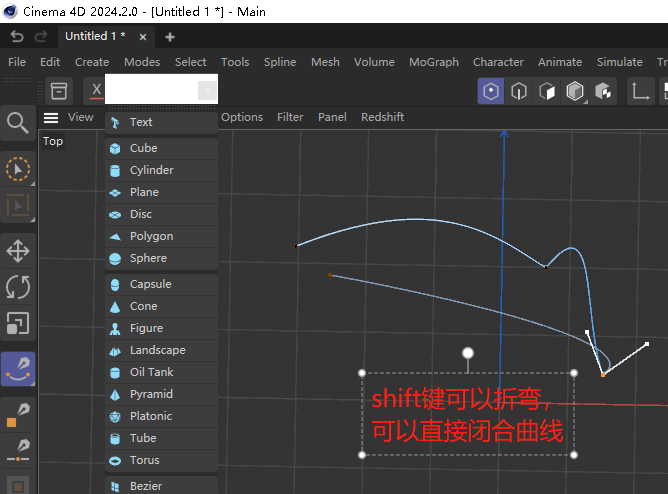Open the Tools menu
The image size is (668, 494).
click(235, 62)
